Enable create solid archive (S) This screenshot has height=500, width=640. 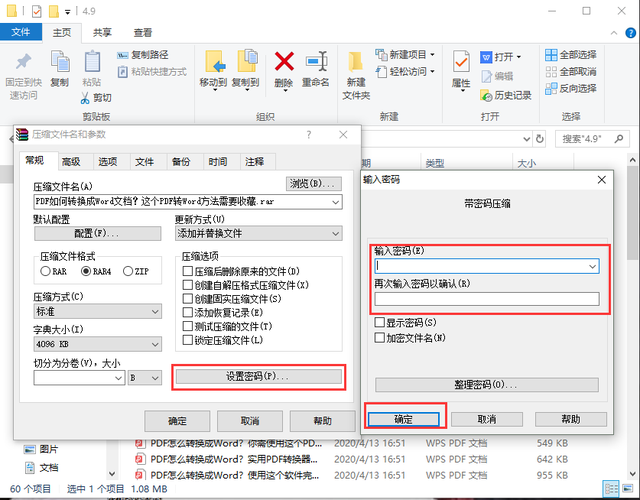[188, 299]
